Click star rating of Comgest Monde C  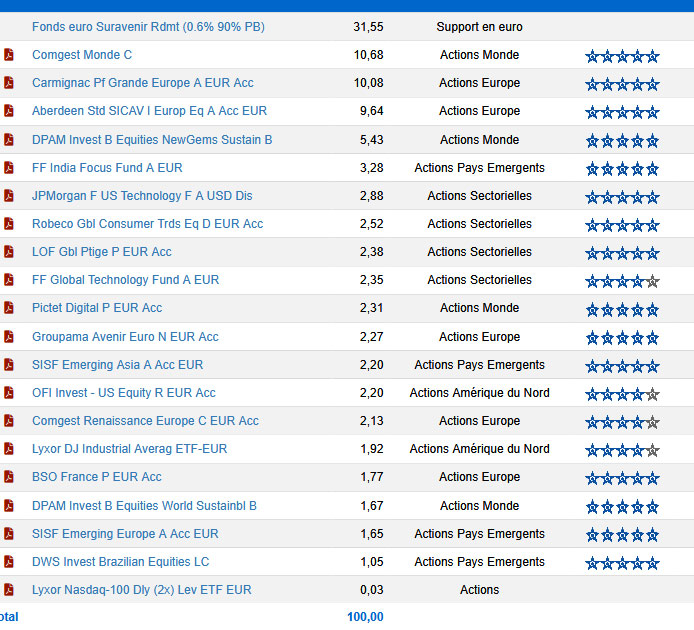coord(622,56)
